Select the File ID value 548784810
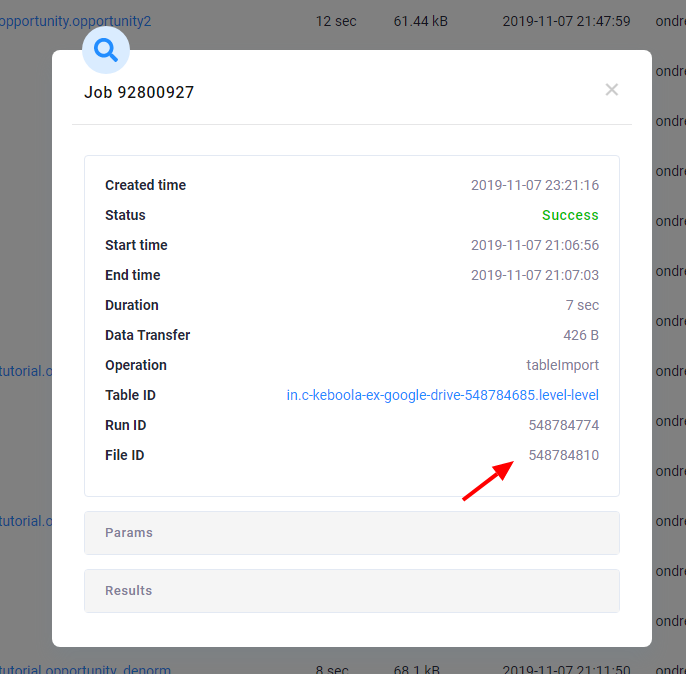 (x=564, y=455)
